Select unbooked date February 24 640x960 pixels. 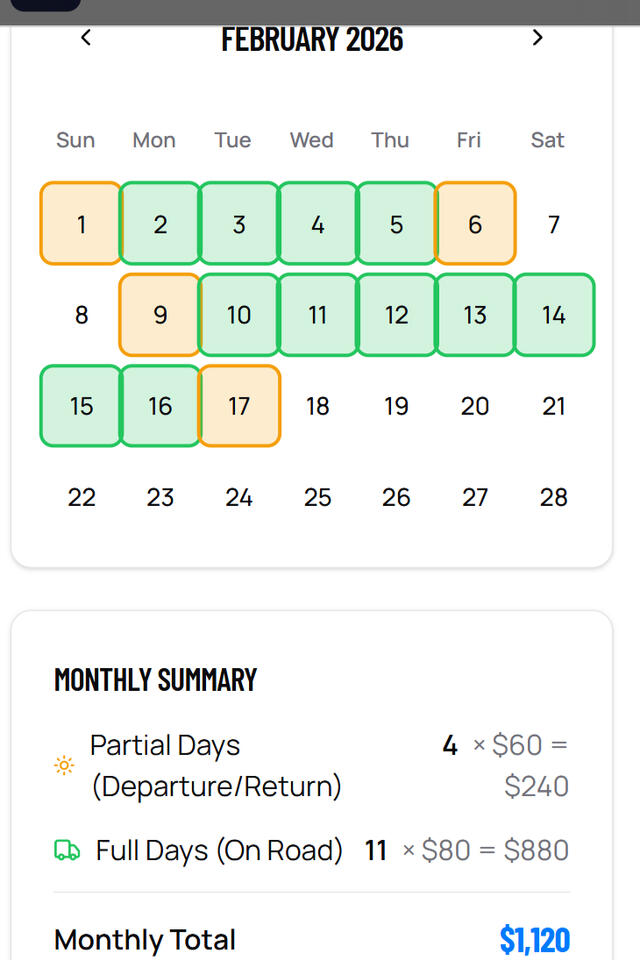[239, 497]
